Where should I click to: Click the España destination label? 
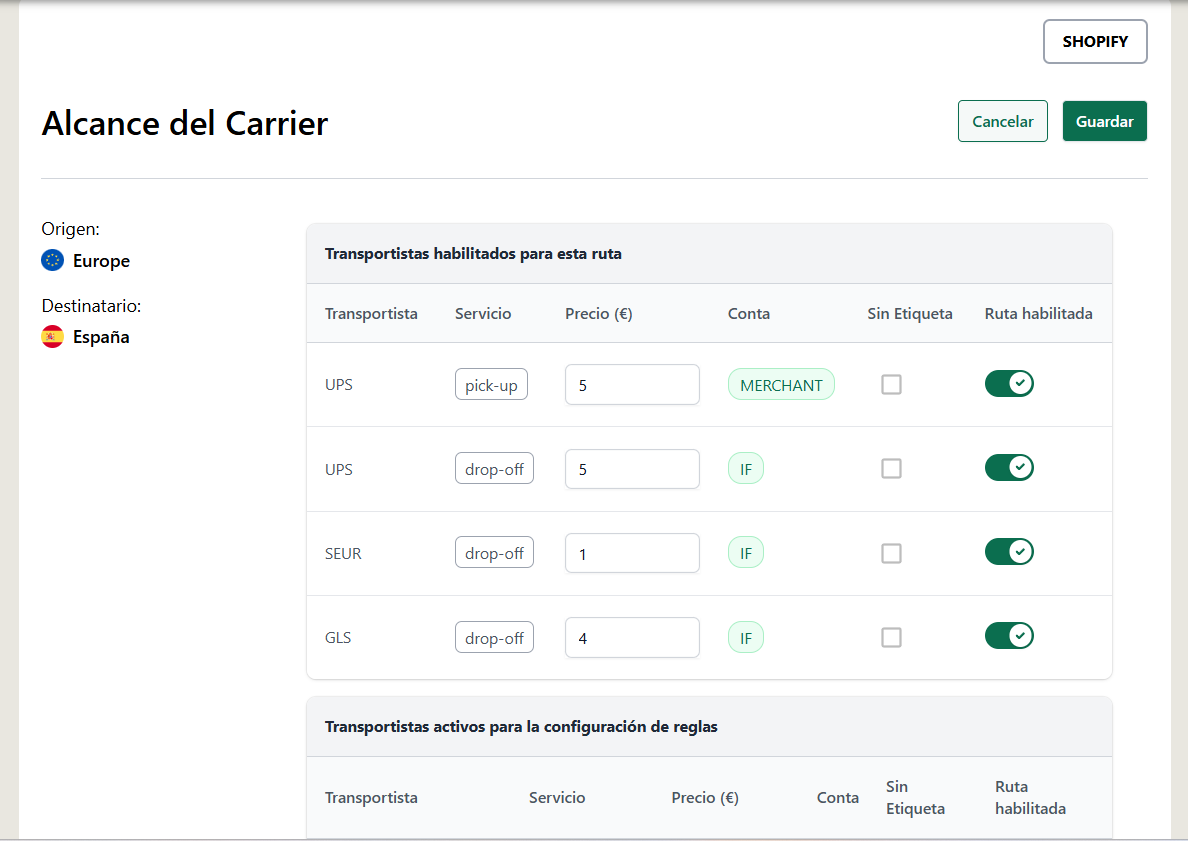click(x=101, y=337)
